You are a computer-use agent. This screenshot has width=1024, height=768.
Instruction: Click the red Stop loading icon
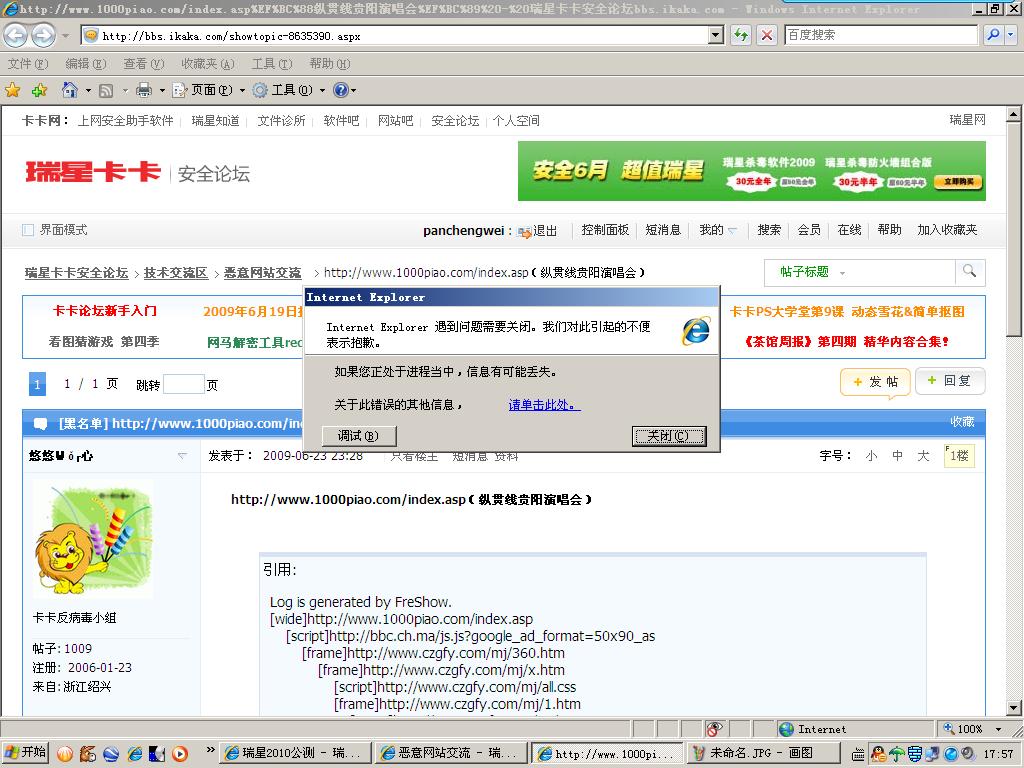click(x=767, y=35)
